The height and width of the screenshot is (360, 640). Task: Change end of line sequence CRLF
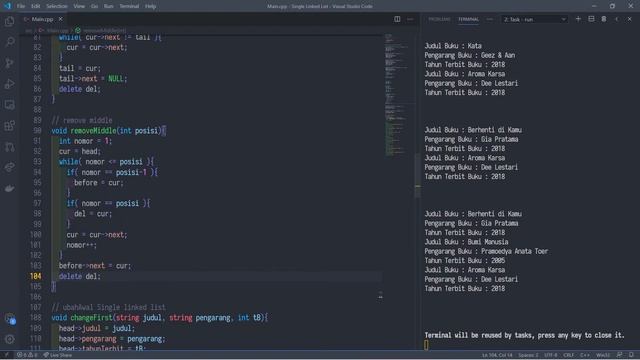tap(569, 355)
